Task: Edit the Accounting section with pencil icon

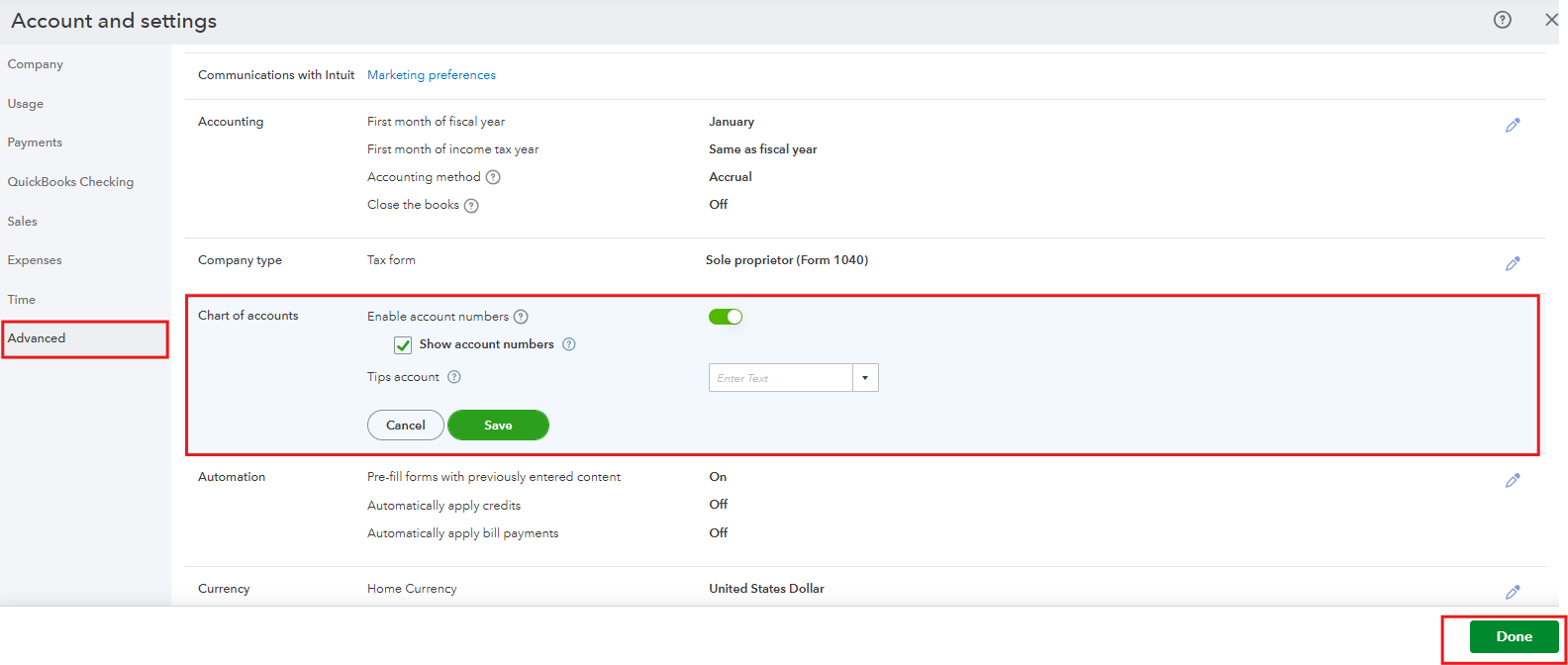Action: point(1513,126)
